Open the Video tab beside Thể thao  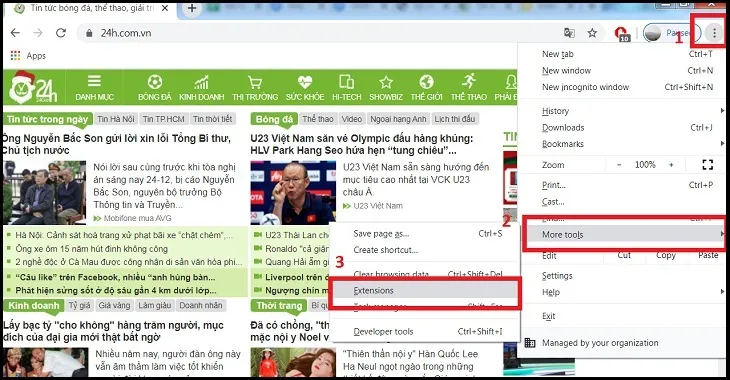pyautogui.click(x=351, y=119)
